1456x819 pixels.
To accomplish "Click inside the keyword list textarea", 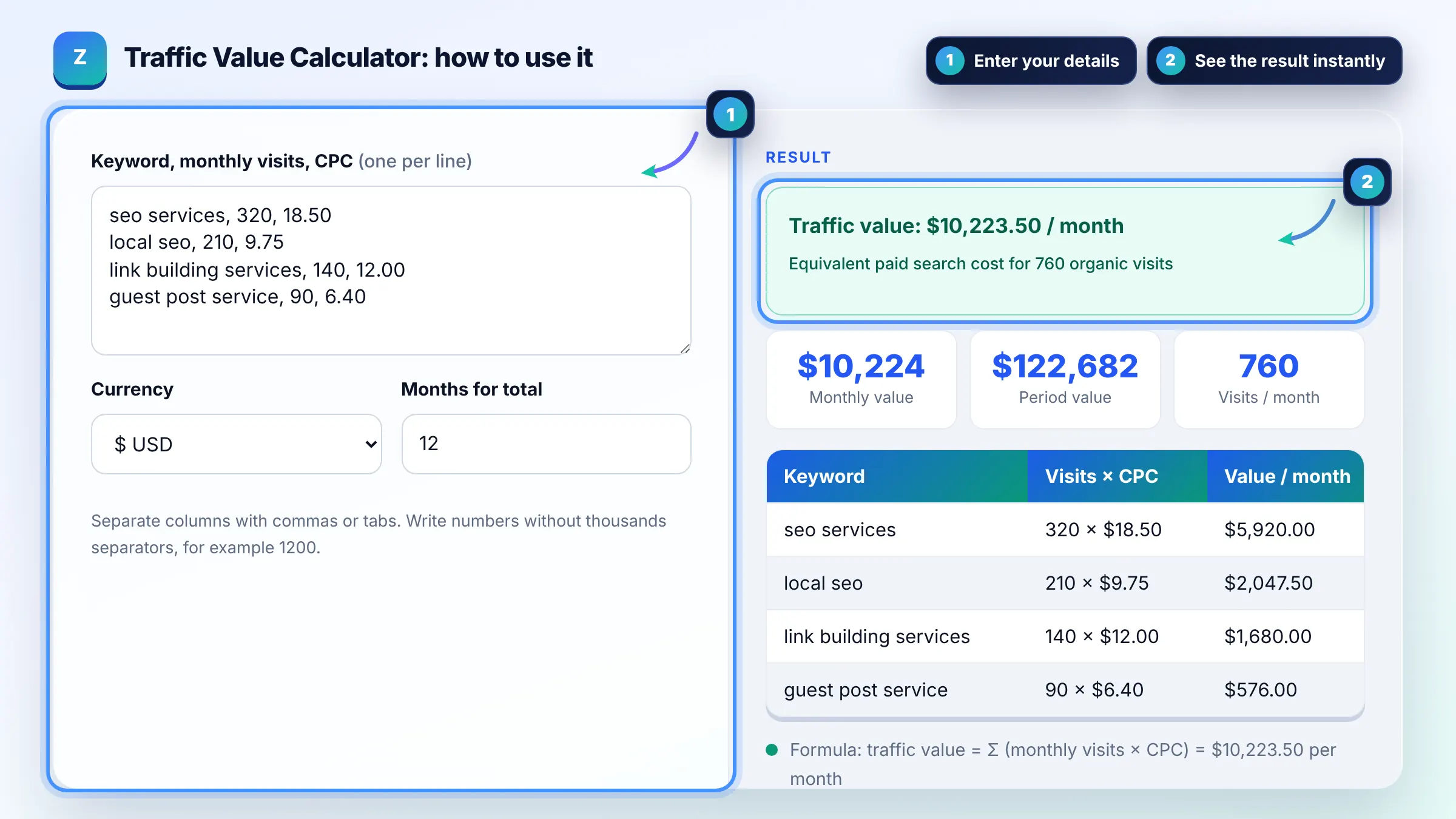I will click(x=391, y=271).
